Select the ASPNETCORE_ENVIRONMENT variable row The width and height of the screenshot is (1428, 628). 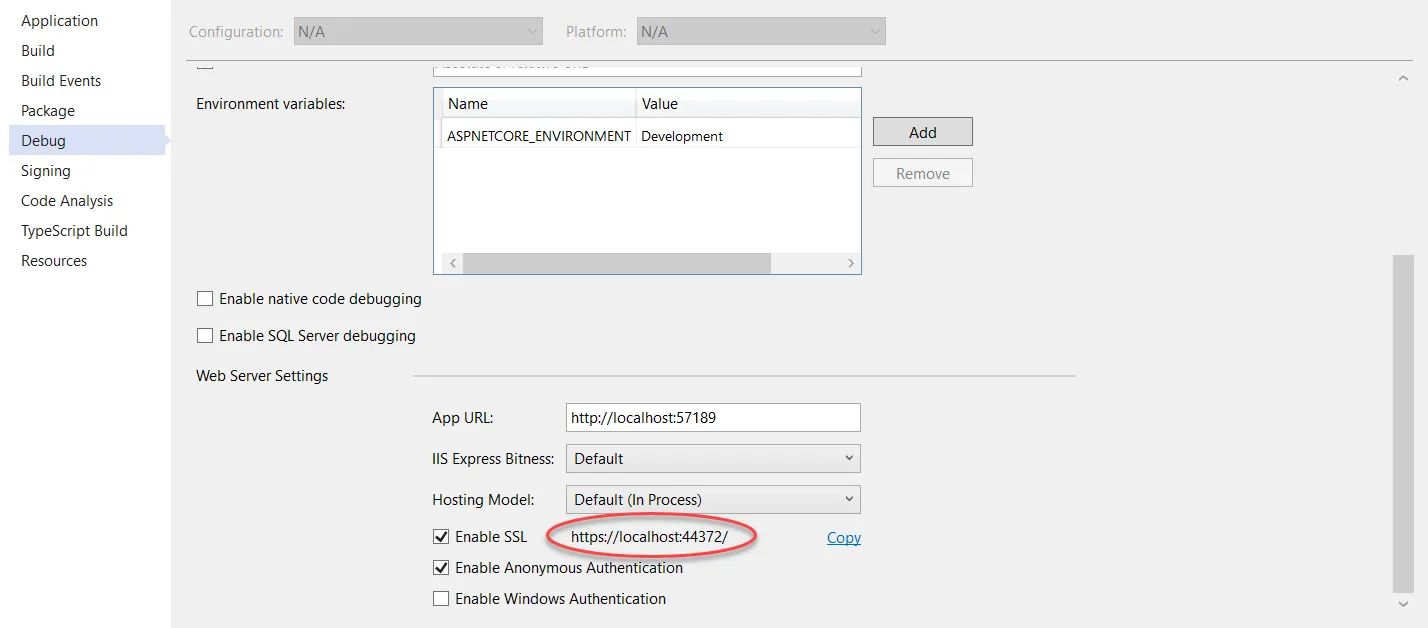[539, 136]
